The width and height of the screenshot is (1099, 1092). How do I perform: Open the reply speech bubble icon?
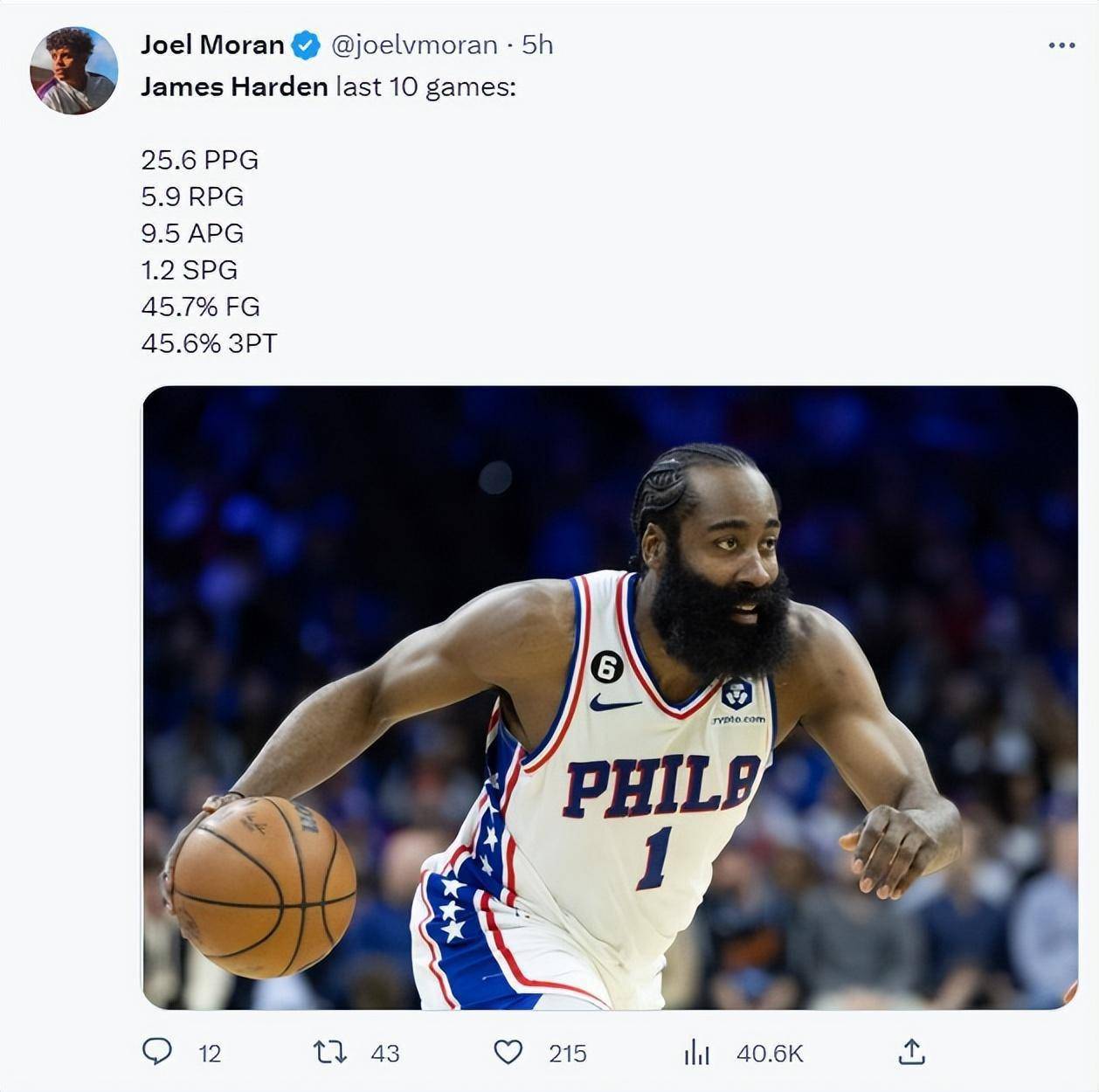tap(157, 1051)
